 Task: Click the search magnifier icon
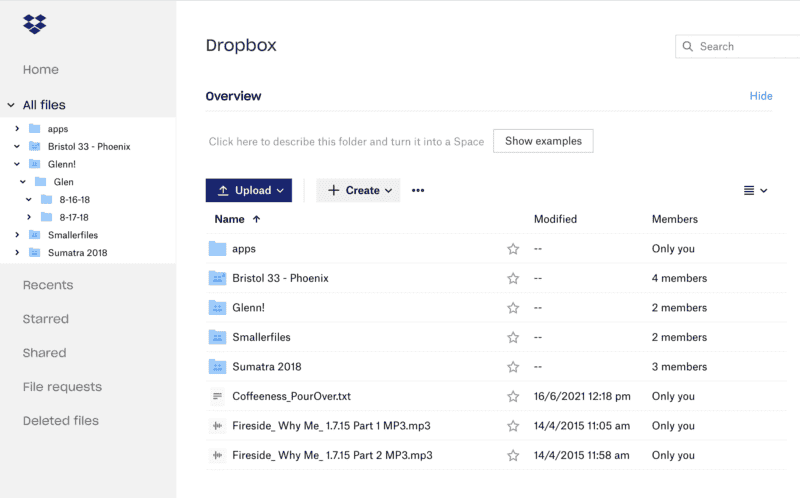[x=688, y=46]
